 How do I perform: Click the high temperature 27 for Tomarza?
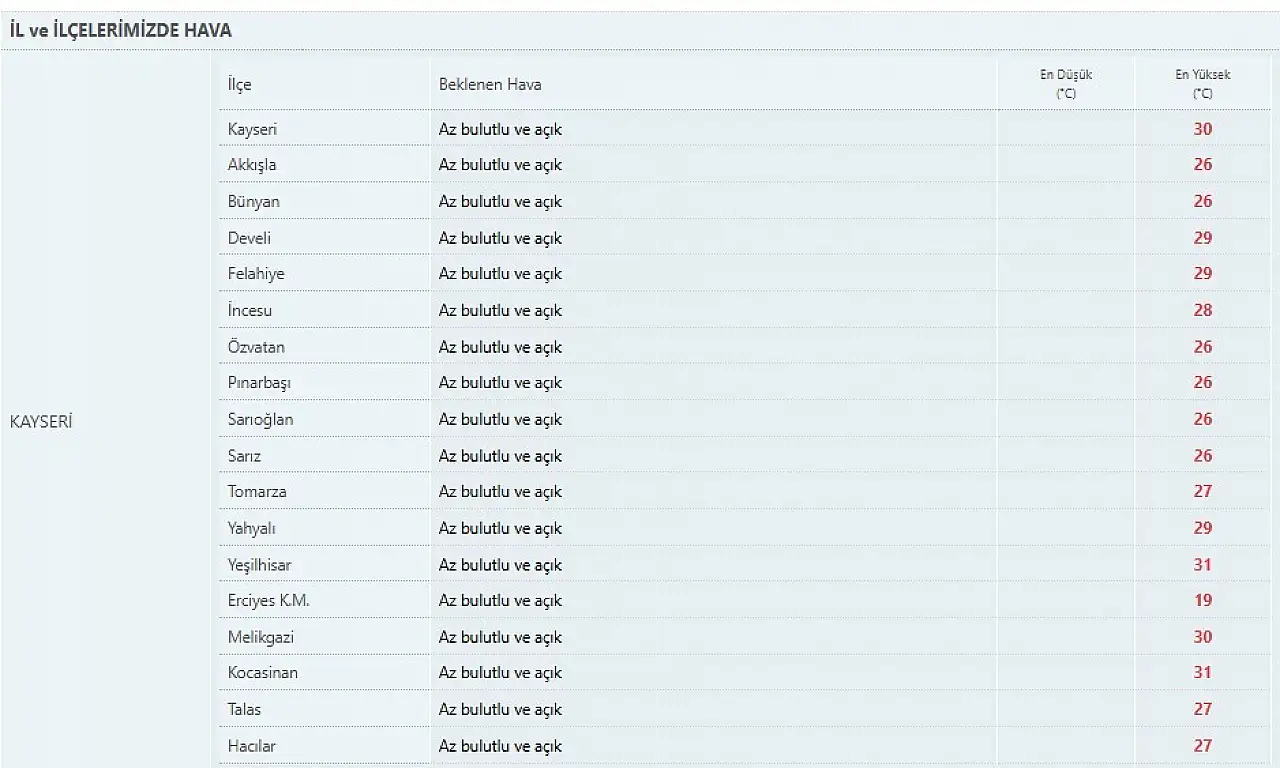(1202, 492)
